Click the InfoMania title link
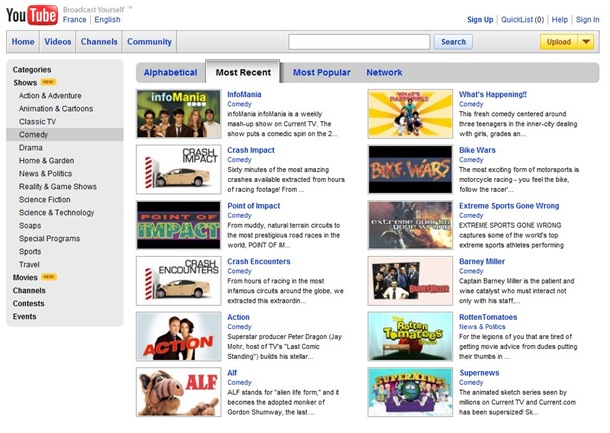 [244, 95]
